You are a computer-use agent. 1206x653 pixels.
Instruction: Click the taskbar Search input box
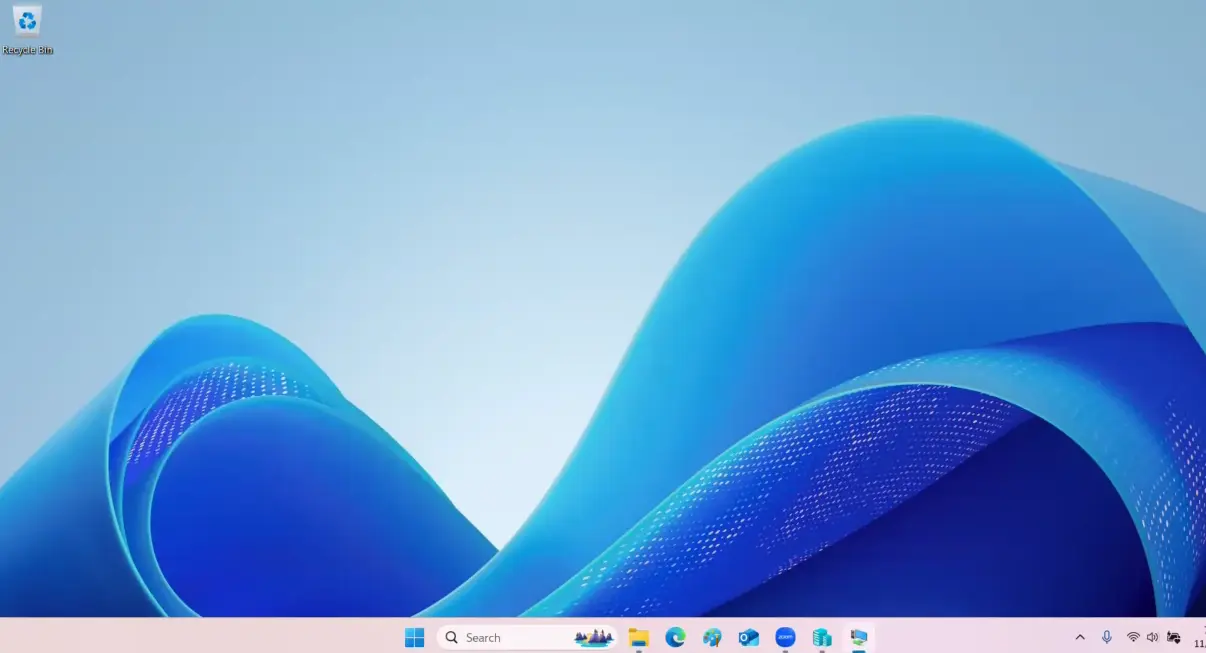pos(510,638)
